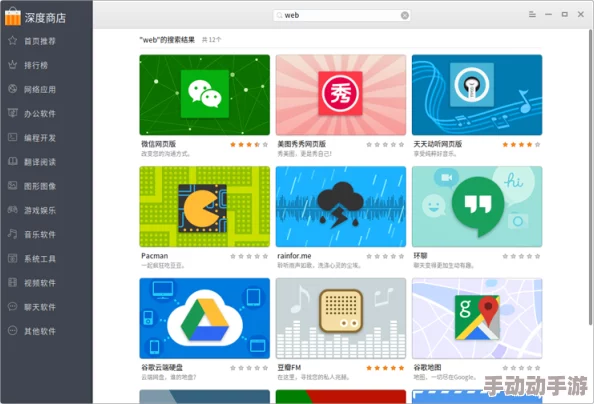Select the 游戏娱乐 gamepad icon
Image resolution: width=594 pixels, height=404 pixels.
[13, 210]
